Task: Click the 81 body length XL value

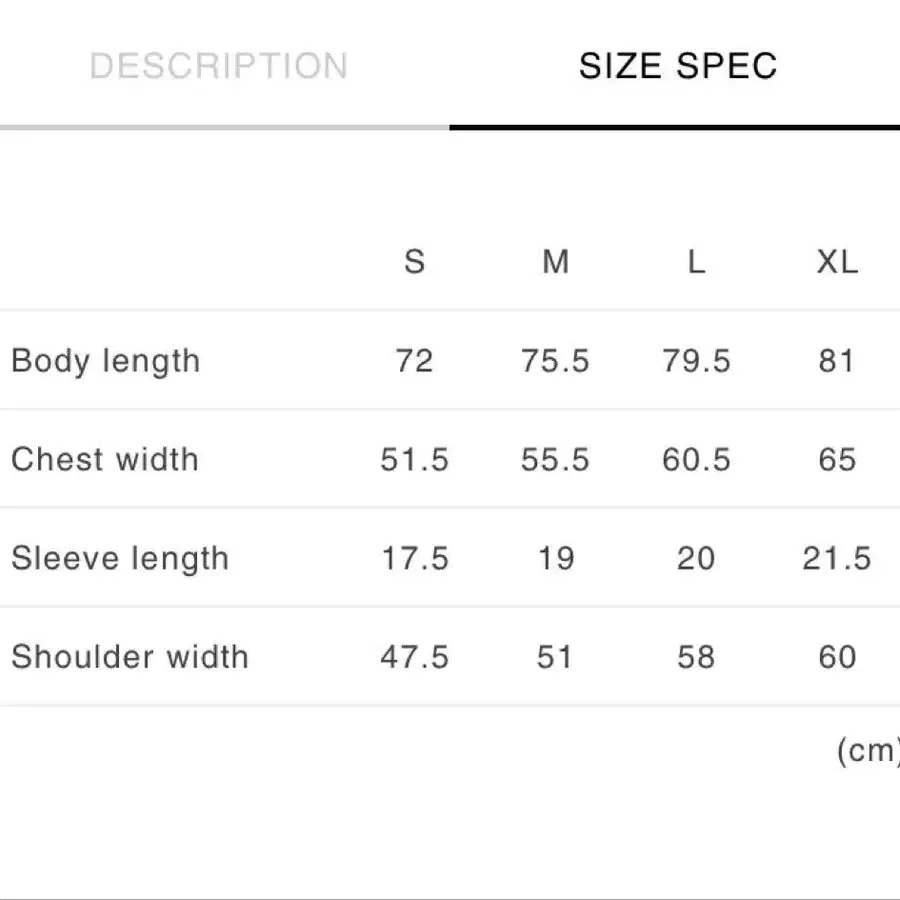Action: pyautogui.click(x=837, y=361)
